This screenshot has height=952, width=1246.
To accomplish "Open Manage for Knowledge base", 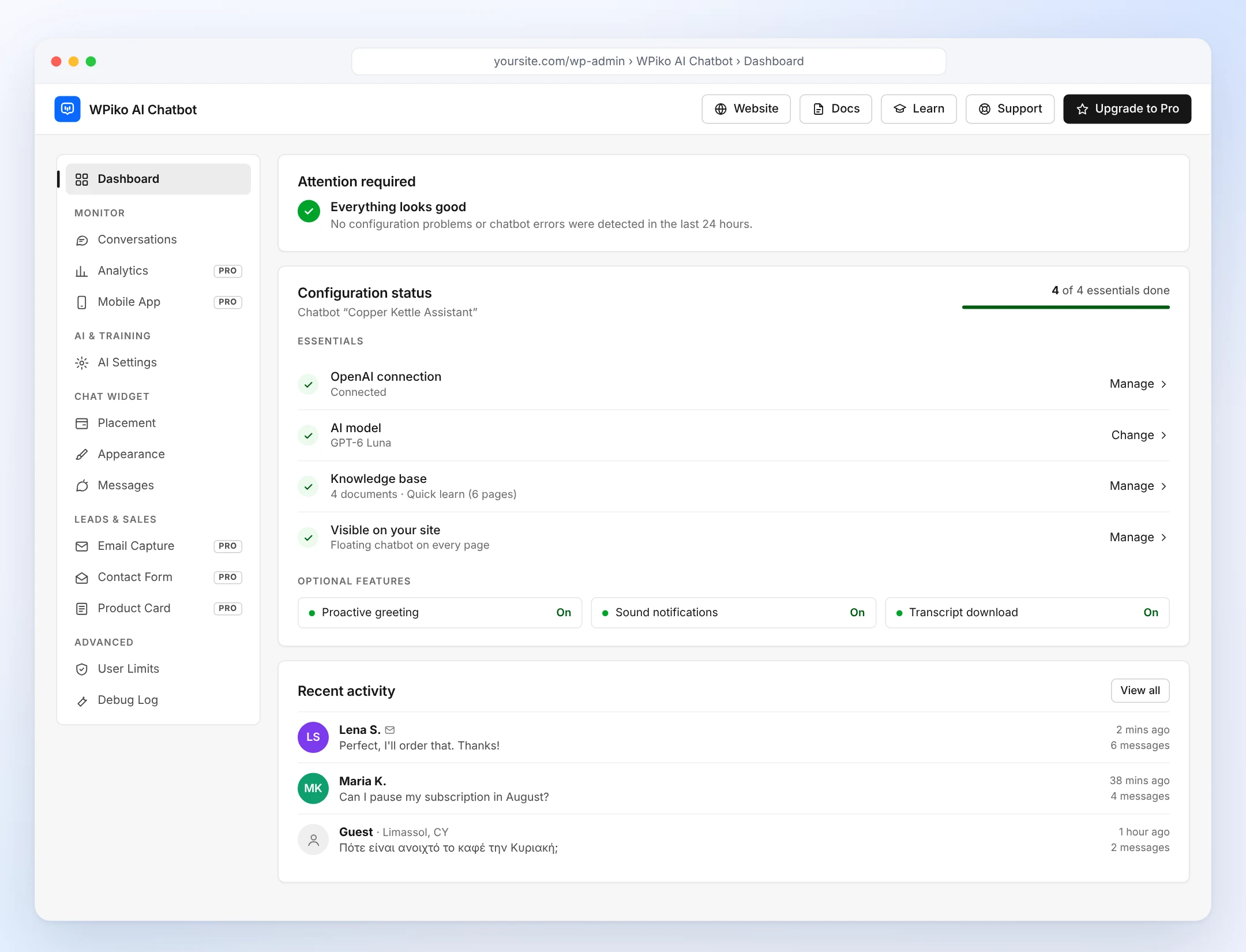I will [x=1138, y=486].
